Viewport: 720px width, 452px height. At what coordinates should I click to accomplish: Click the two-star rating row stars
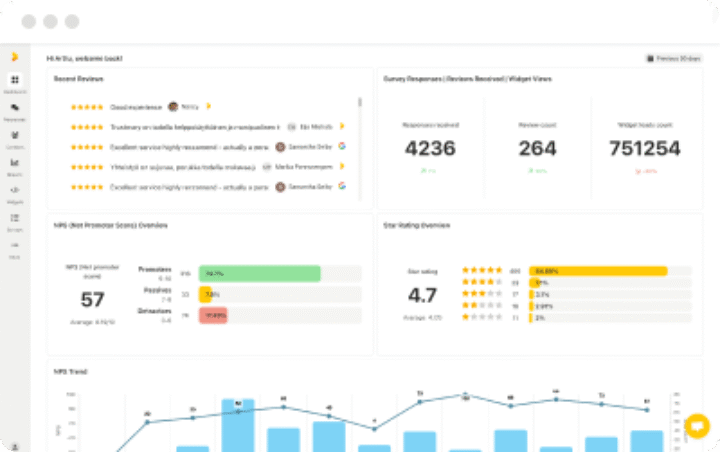(x=482, y=305)
